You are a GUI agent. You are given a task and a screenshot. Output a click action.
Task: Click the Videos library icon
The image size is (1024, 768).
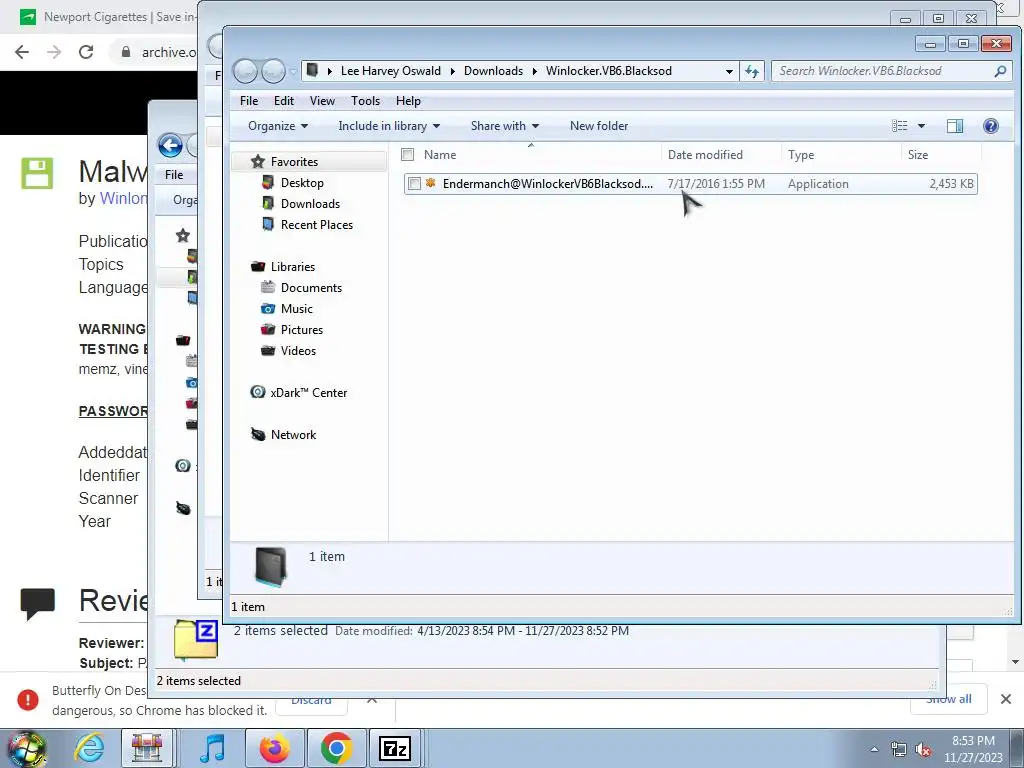pos(268,350)
